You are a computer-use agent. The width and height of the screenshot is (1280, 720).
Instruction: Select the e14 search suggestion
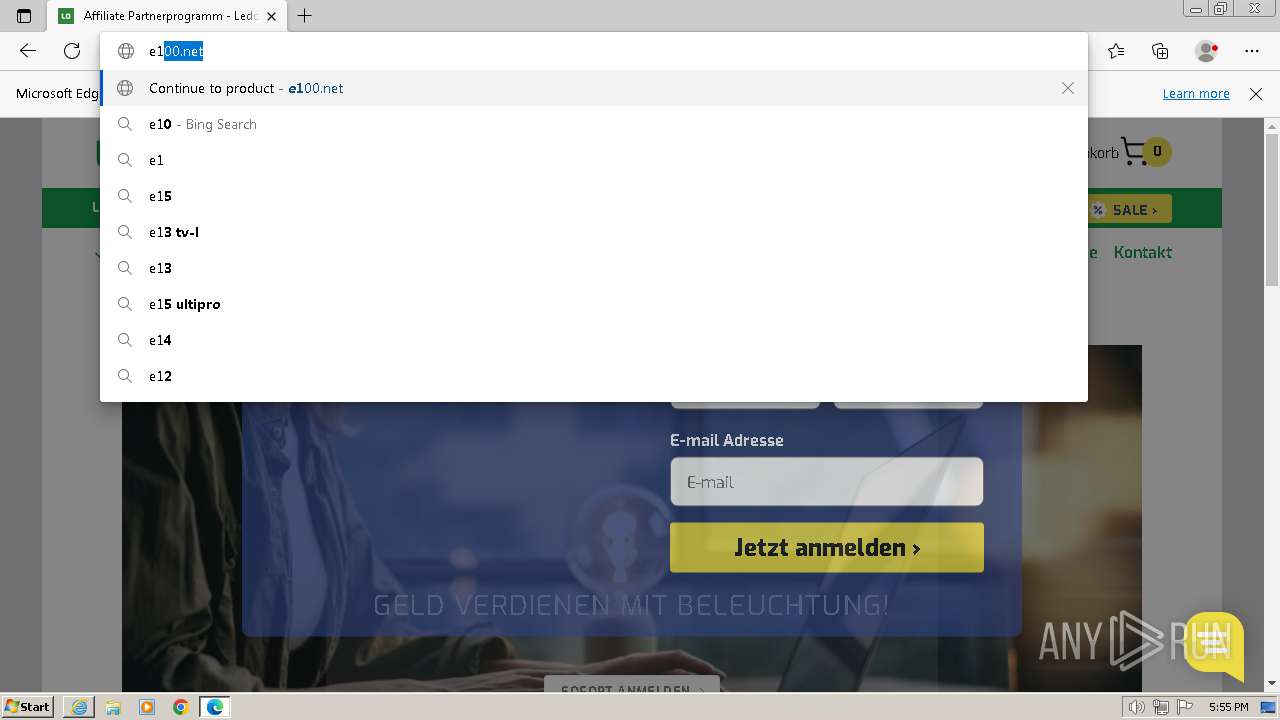click(594, 340)
